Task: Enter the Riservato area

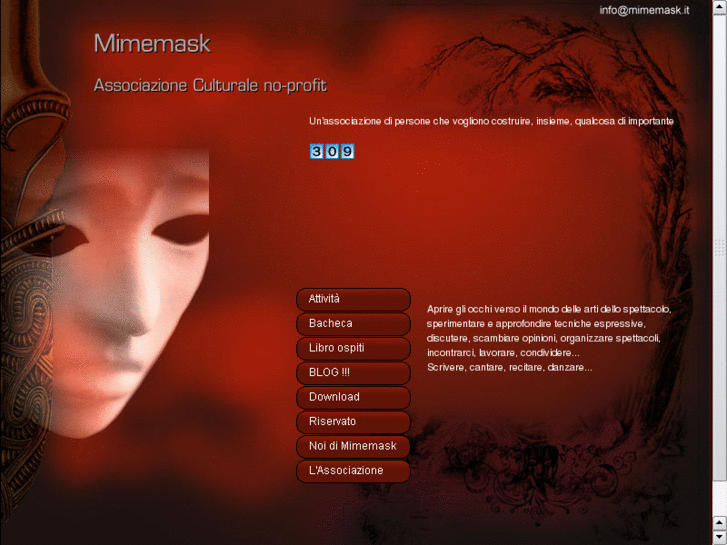Action: click(x=353, y=422)
